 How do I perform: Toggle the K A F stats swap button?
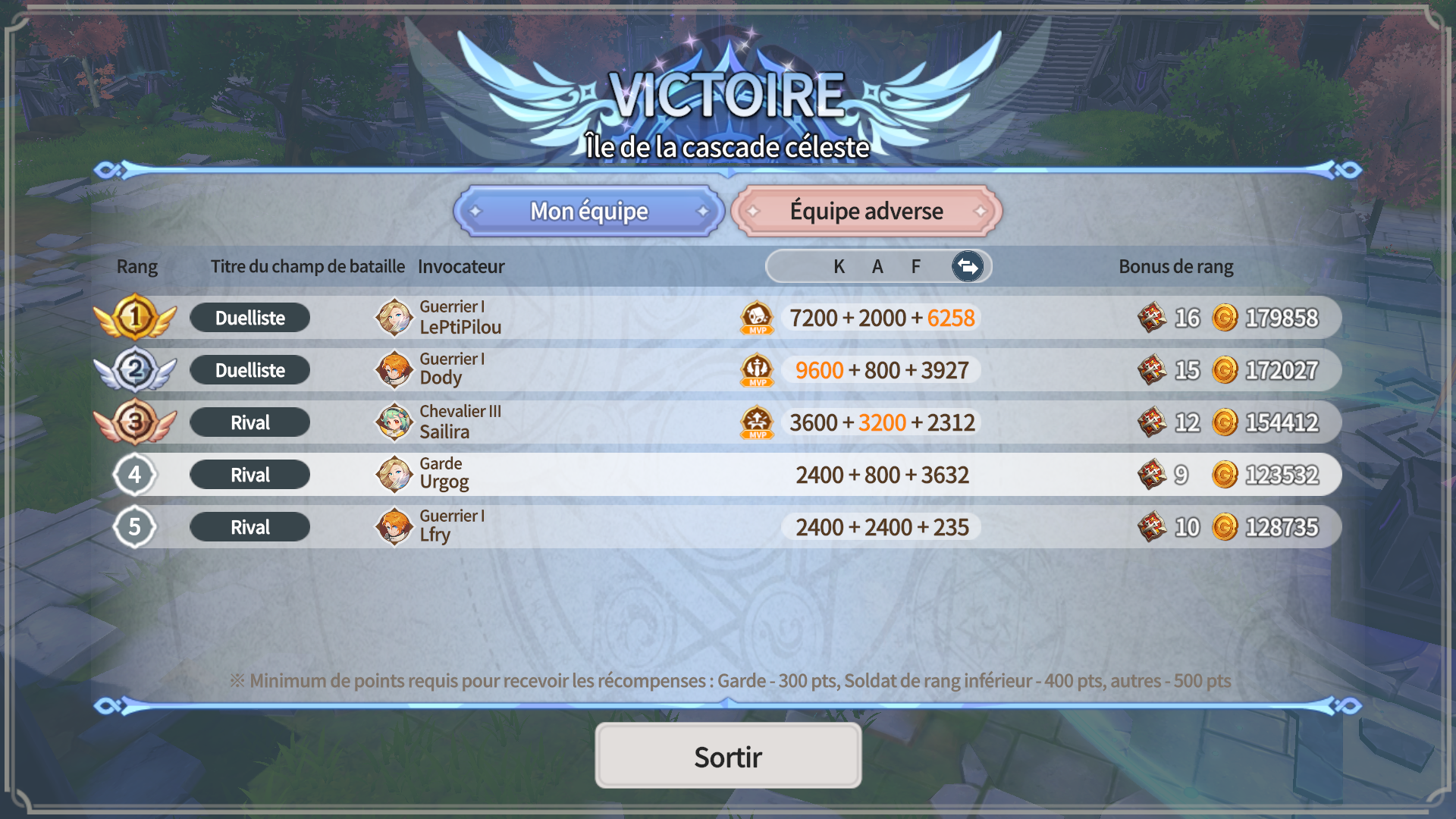coord(968,266)
